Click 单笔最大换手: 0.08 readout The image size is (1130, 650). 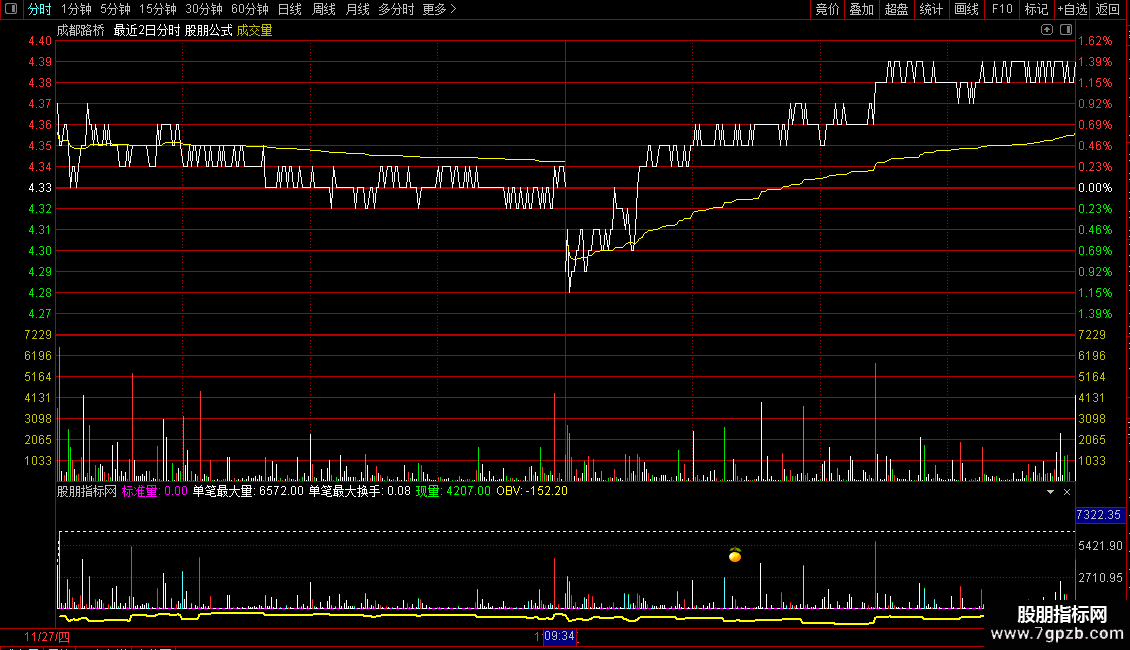tap(360, 491)
